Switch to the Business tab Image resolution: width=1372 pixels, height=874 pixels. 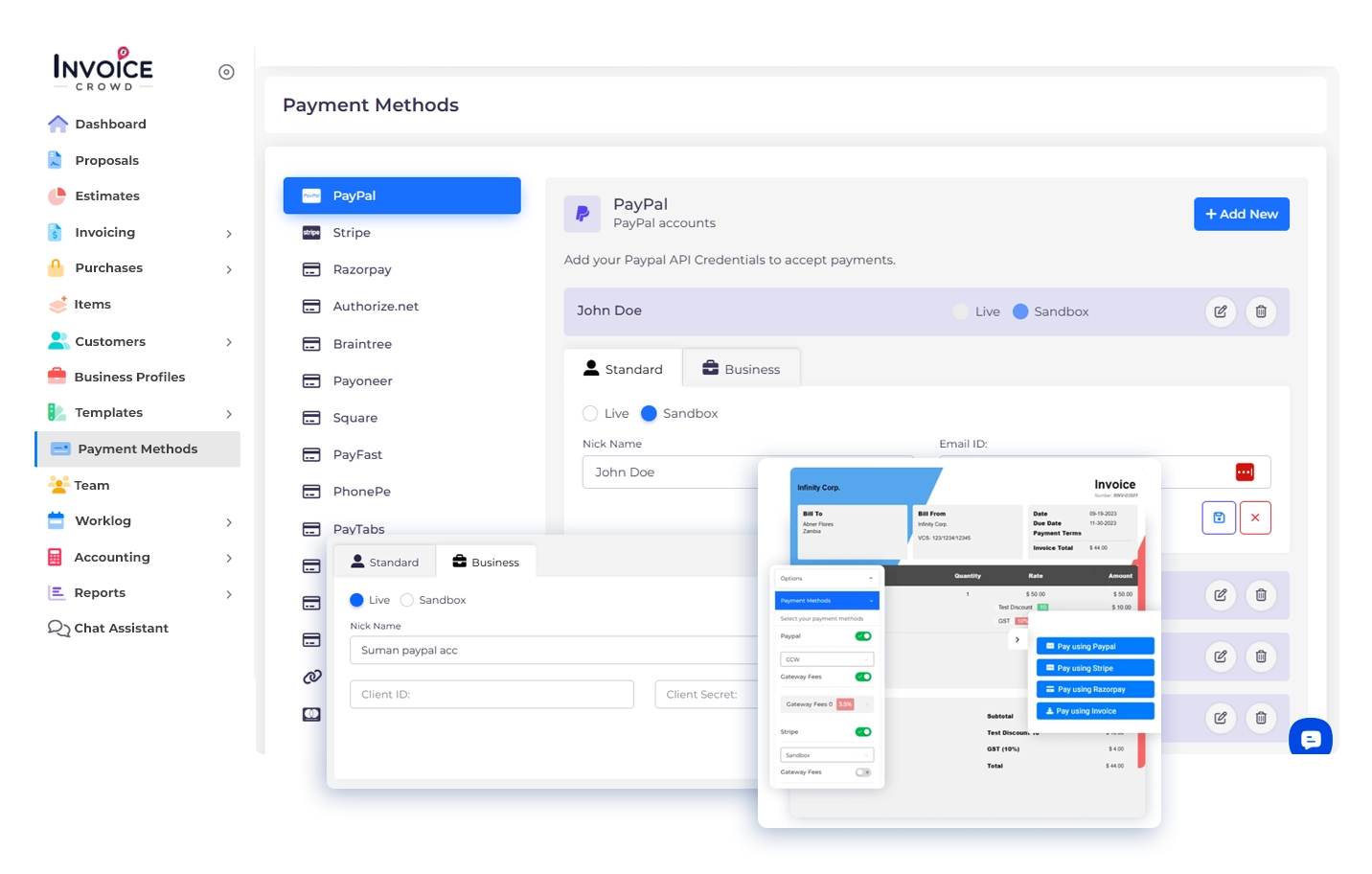coord(741,369)
